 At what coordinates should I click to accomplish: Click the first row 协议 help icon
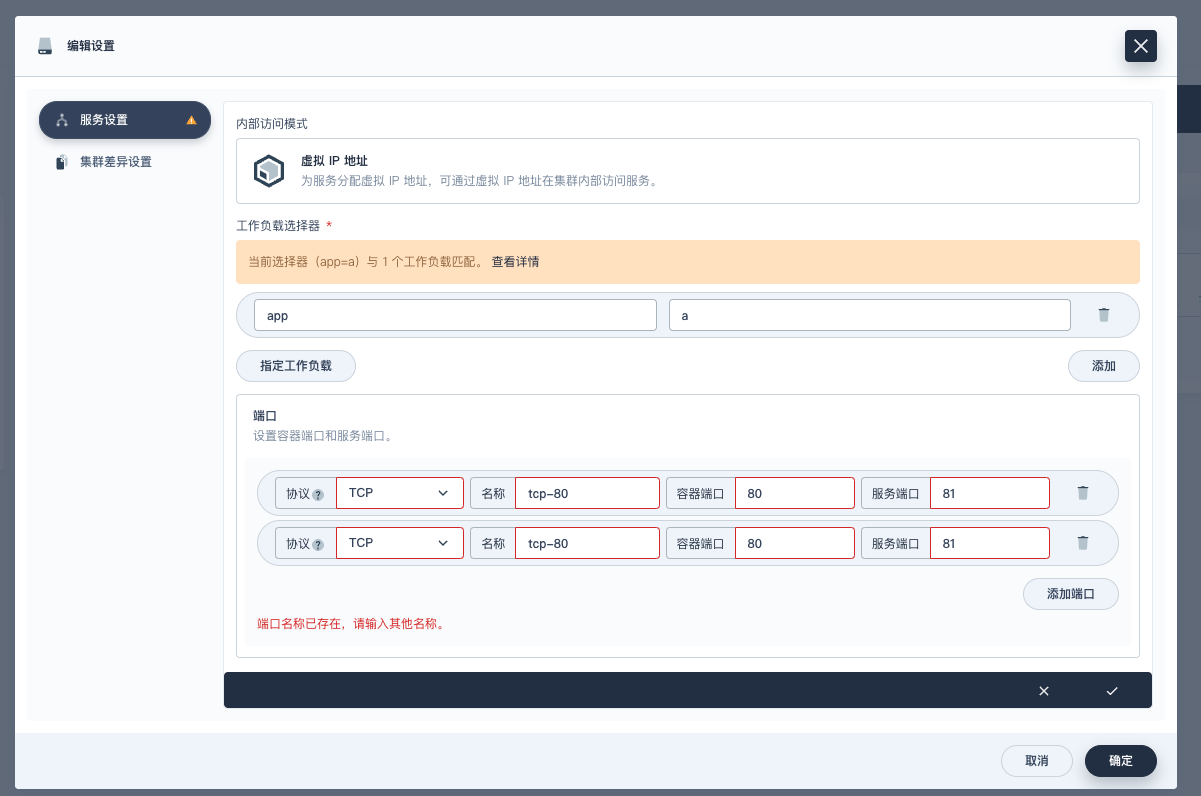point(318,494)
